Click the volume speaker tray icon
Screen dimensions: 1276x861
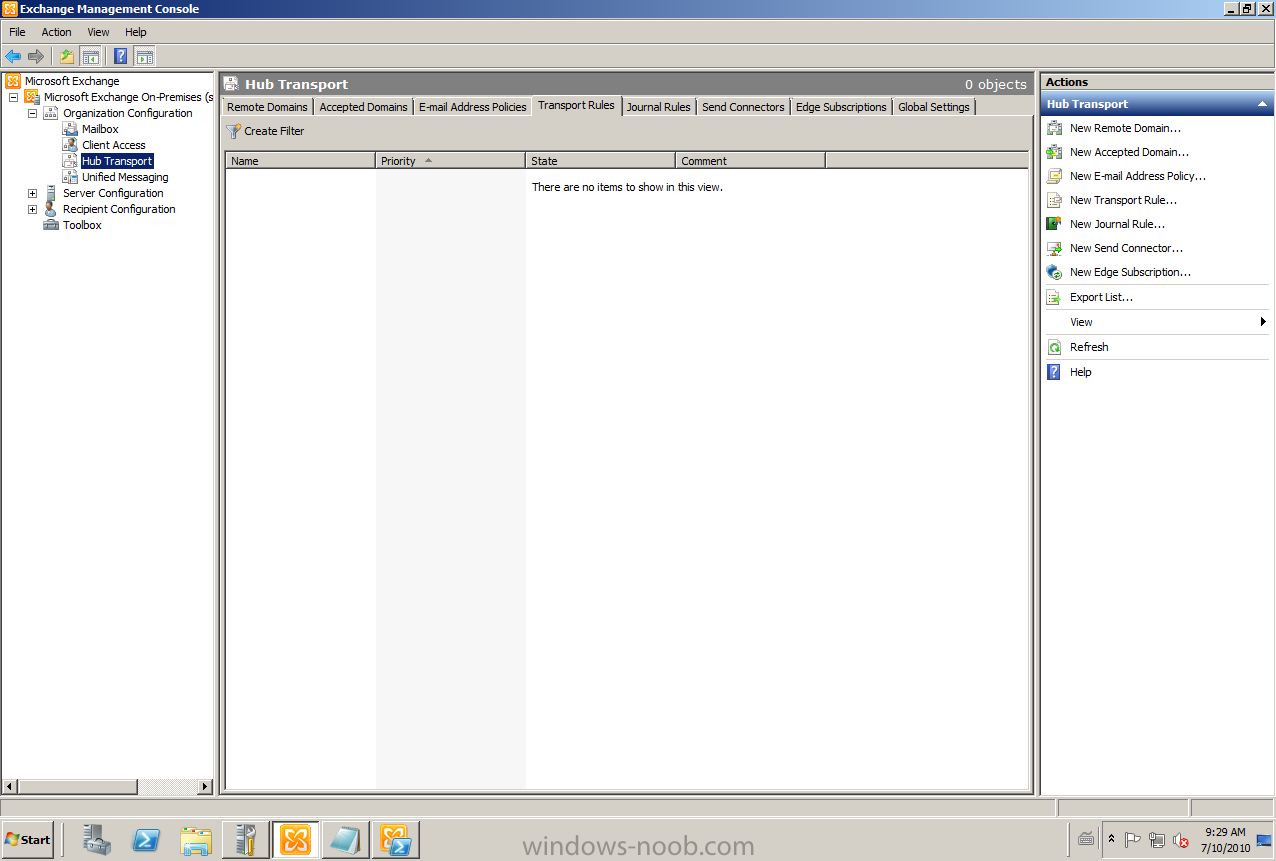point(1181,840)
